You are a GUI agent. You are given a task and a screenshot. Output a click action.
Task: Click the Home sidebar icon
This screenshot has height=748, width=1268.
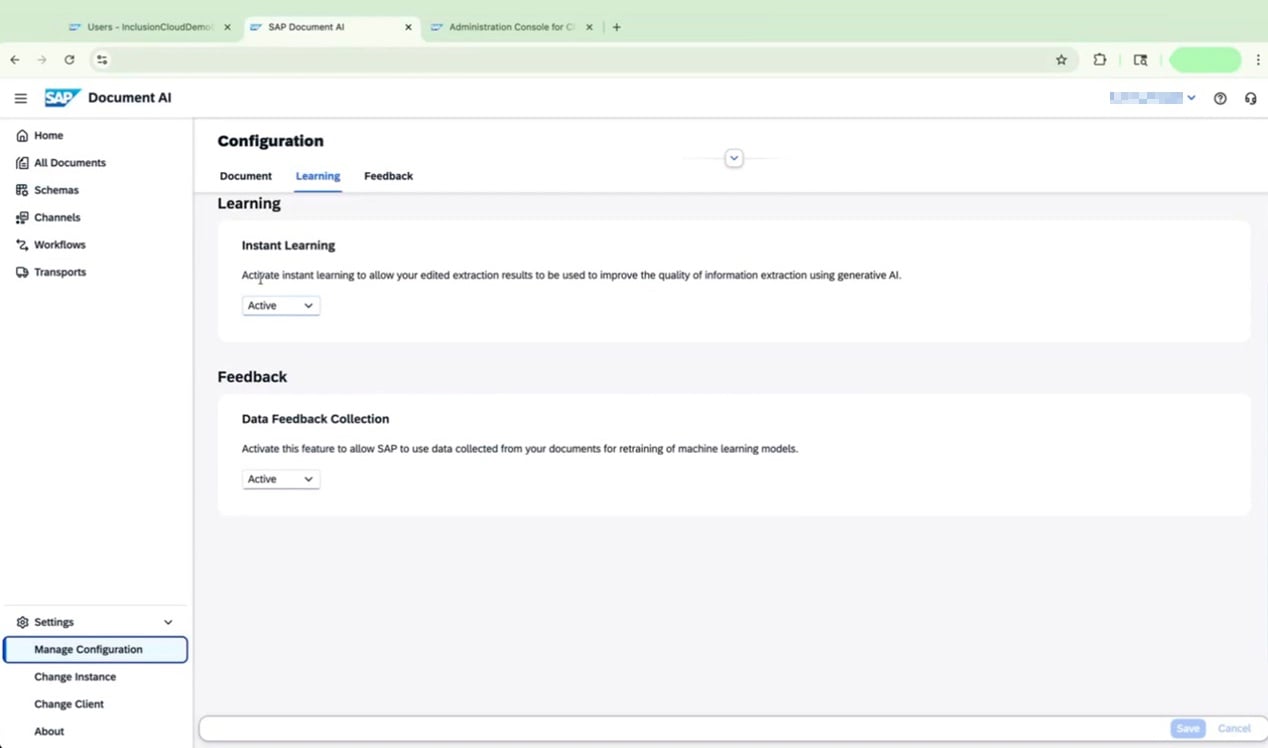coord(22,135)
